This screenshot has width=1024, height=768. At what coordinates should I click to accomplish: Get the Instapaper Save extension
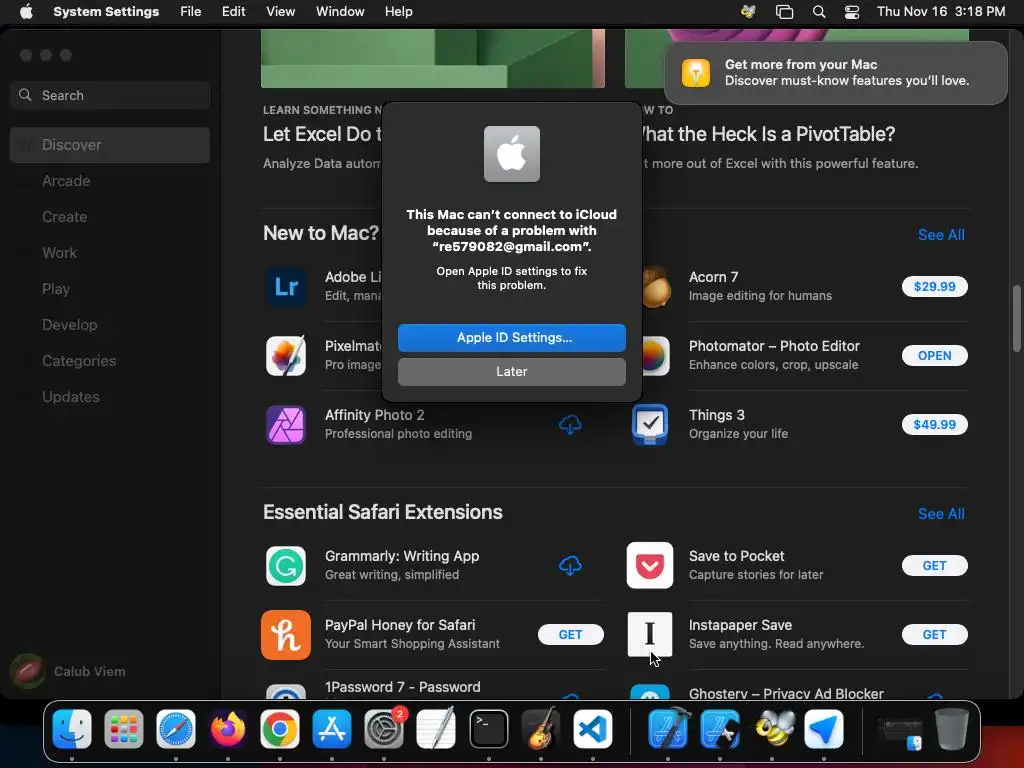[935, 635]
